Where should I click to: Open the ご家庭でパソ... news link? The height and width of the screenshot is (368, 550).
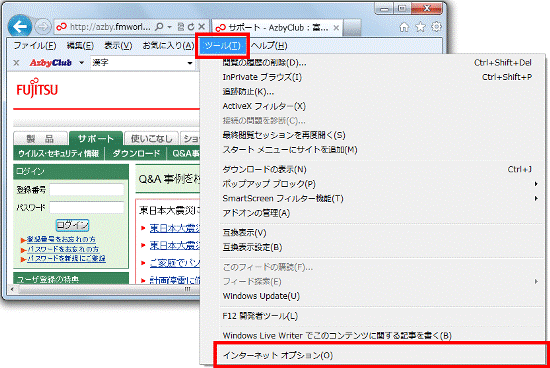click(175, 263)
